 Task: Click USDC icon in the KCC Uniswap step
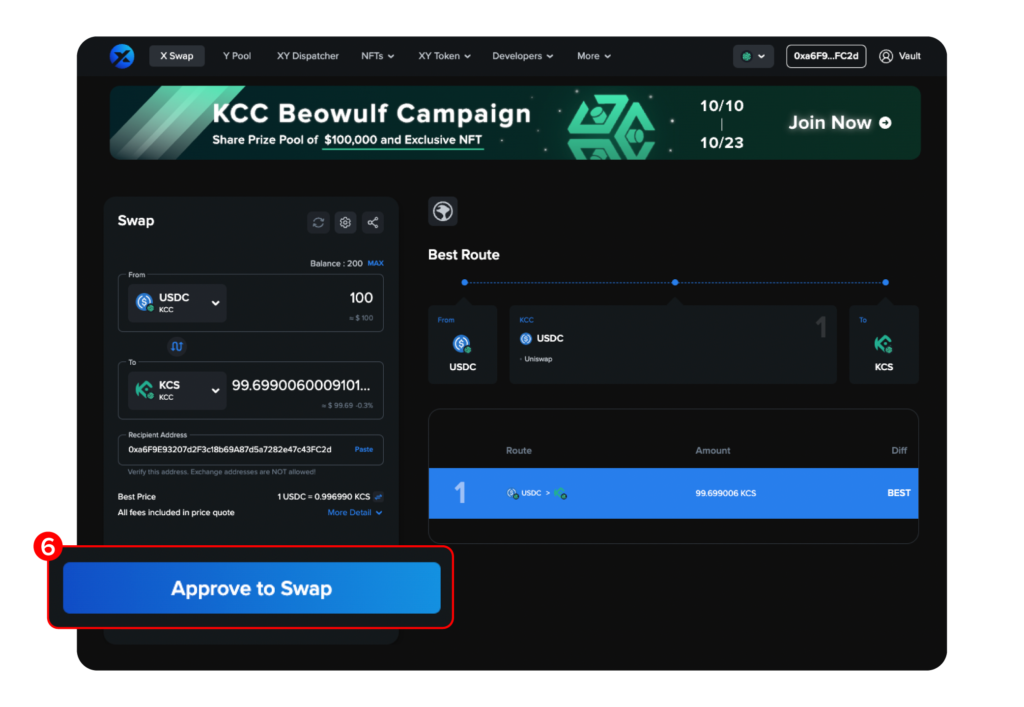coord(526,338)
